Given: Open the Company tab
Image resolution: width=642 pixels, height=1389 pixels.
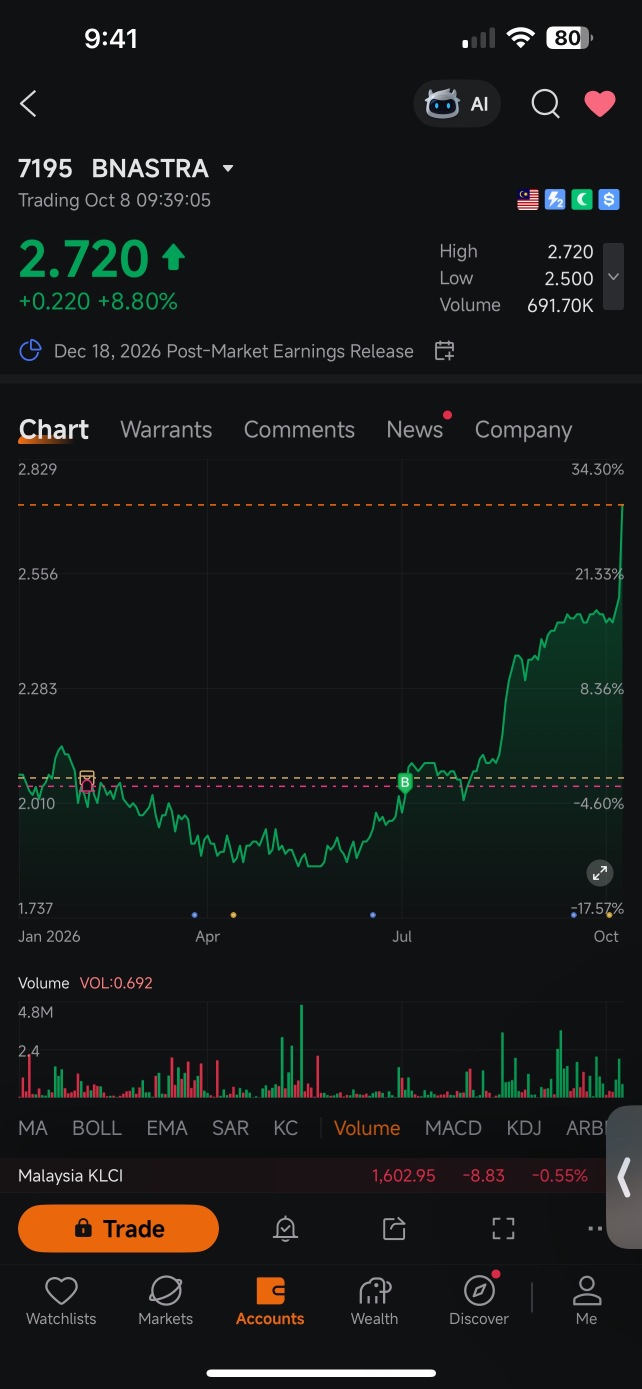Looking at the screenshot, I should click(x=523, y=430).
